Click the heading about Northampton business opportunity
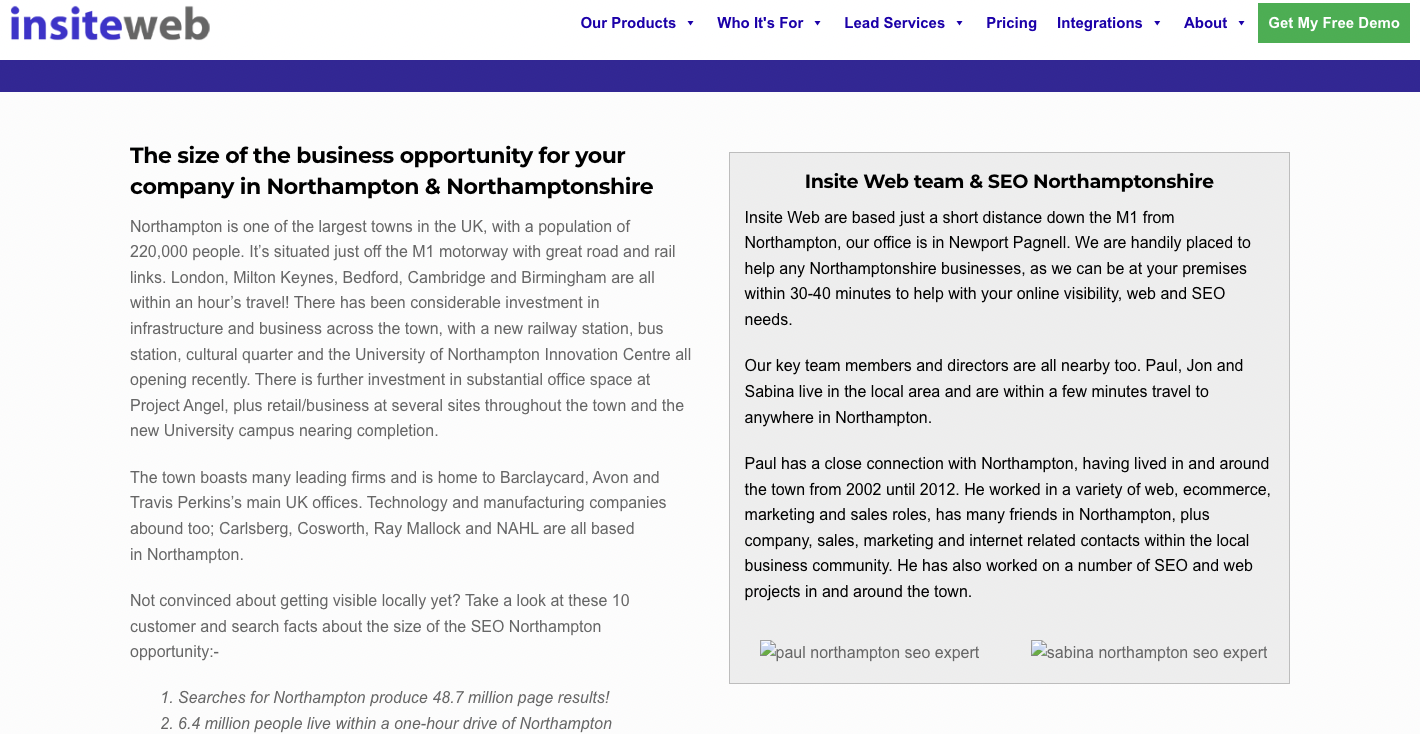The width and height of the screenshot is (1420, 734). coord(392,171)
